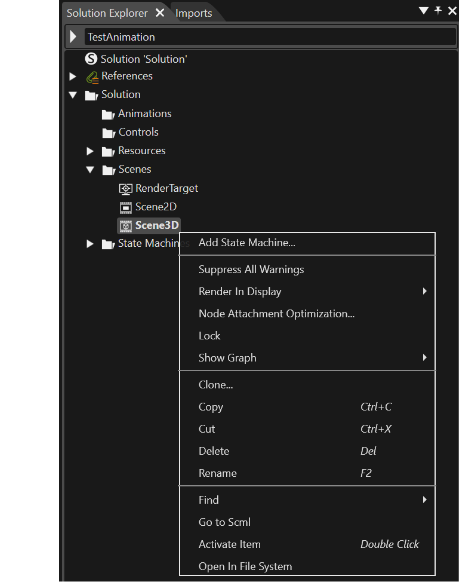
Task: Pin the Solution Explorer panel
Action: [438, 10]
